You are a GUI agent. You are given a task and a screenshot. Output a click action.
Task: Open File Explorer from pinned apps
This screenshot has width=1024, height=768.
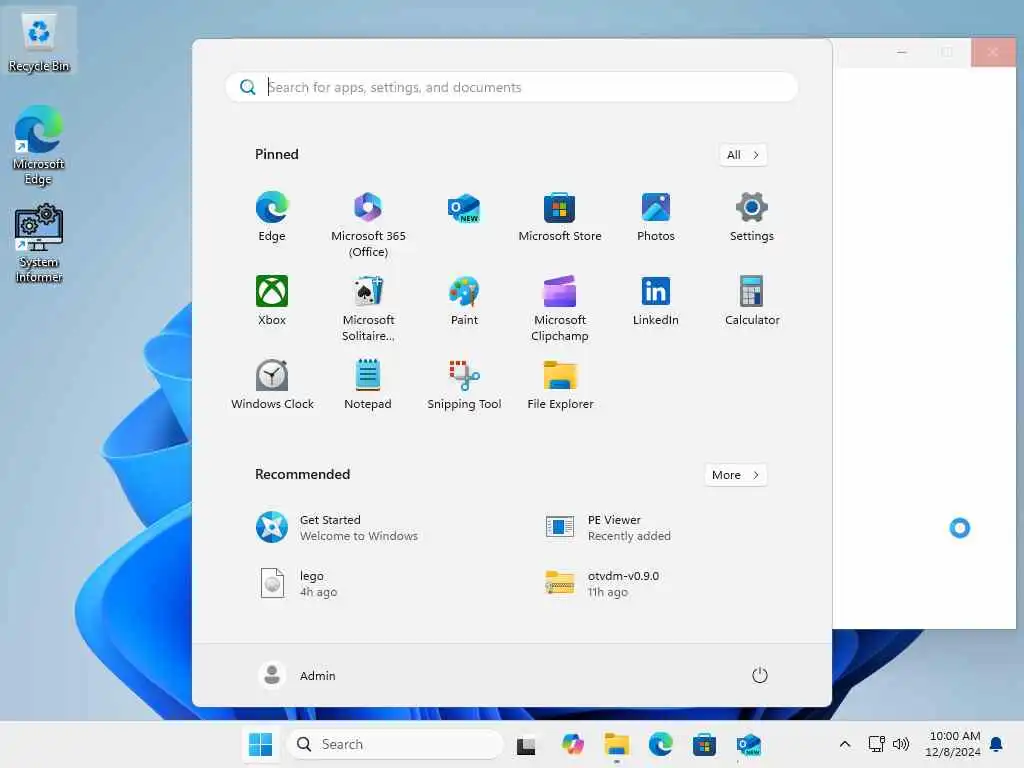click(x=560, y=385)
